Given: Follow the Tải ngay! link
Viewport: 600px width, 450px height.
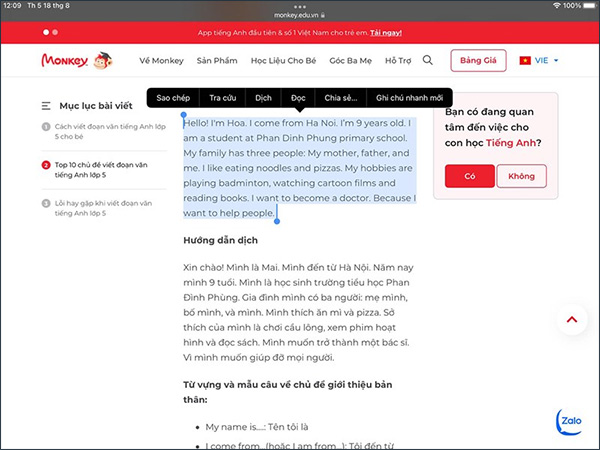Looking at the screenshot, I should point(386,33).
